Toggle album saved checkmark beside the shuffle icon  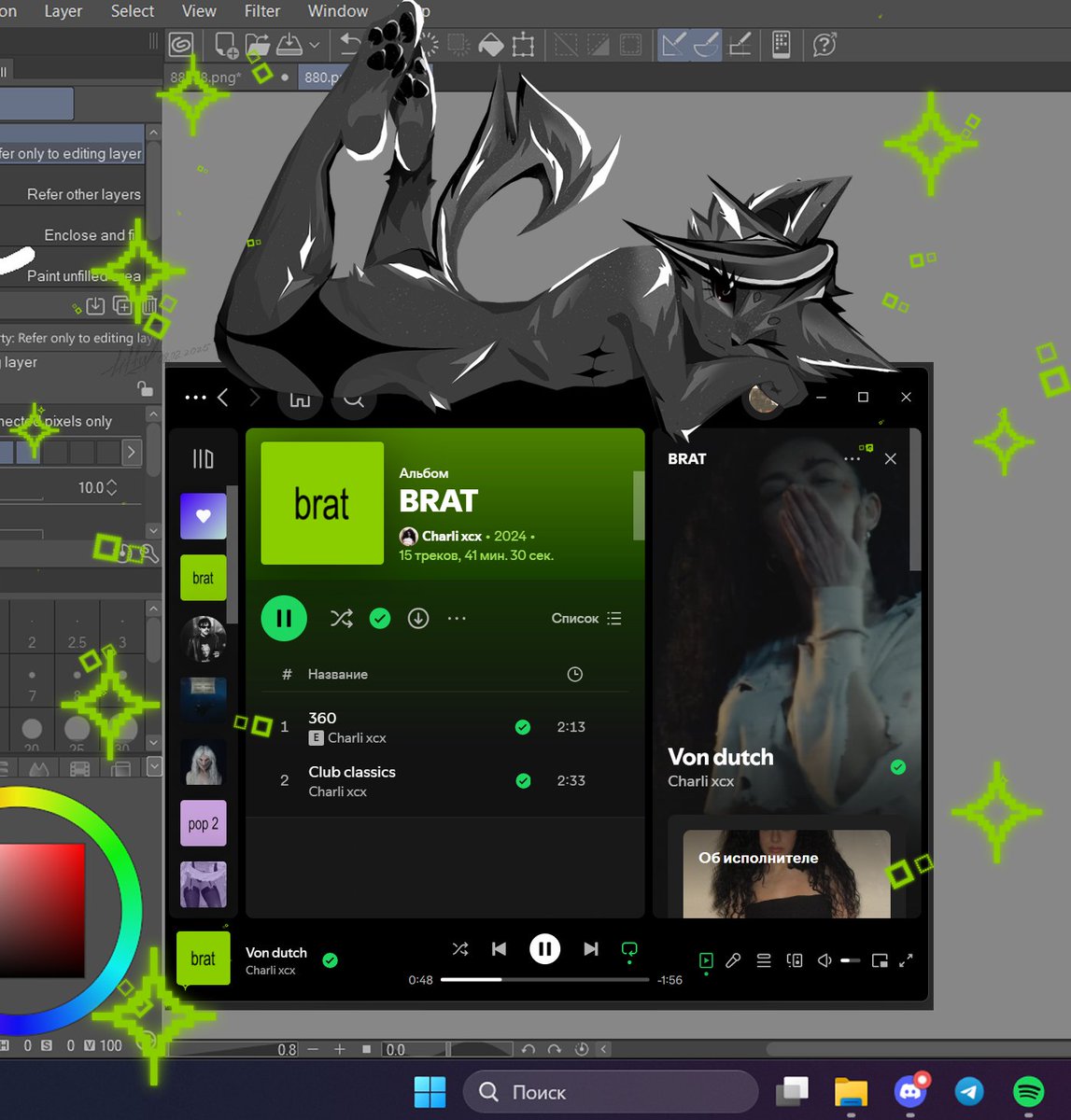click(x=380, y=618)
